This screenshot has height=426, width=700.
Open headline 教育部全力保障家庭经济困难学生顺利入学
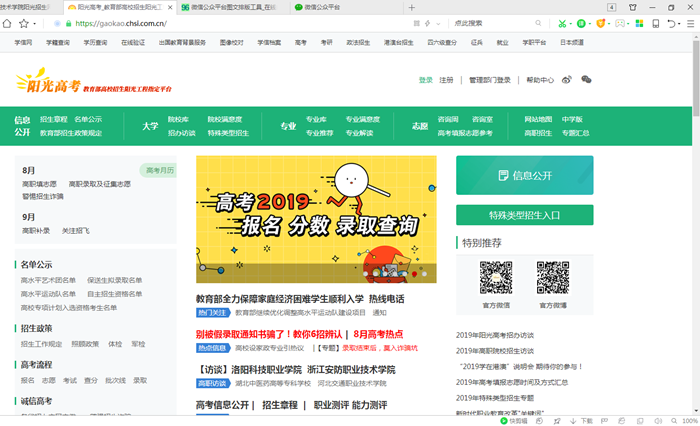[x=279, y=299]
